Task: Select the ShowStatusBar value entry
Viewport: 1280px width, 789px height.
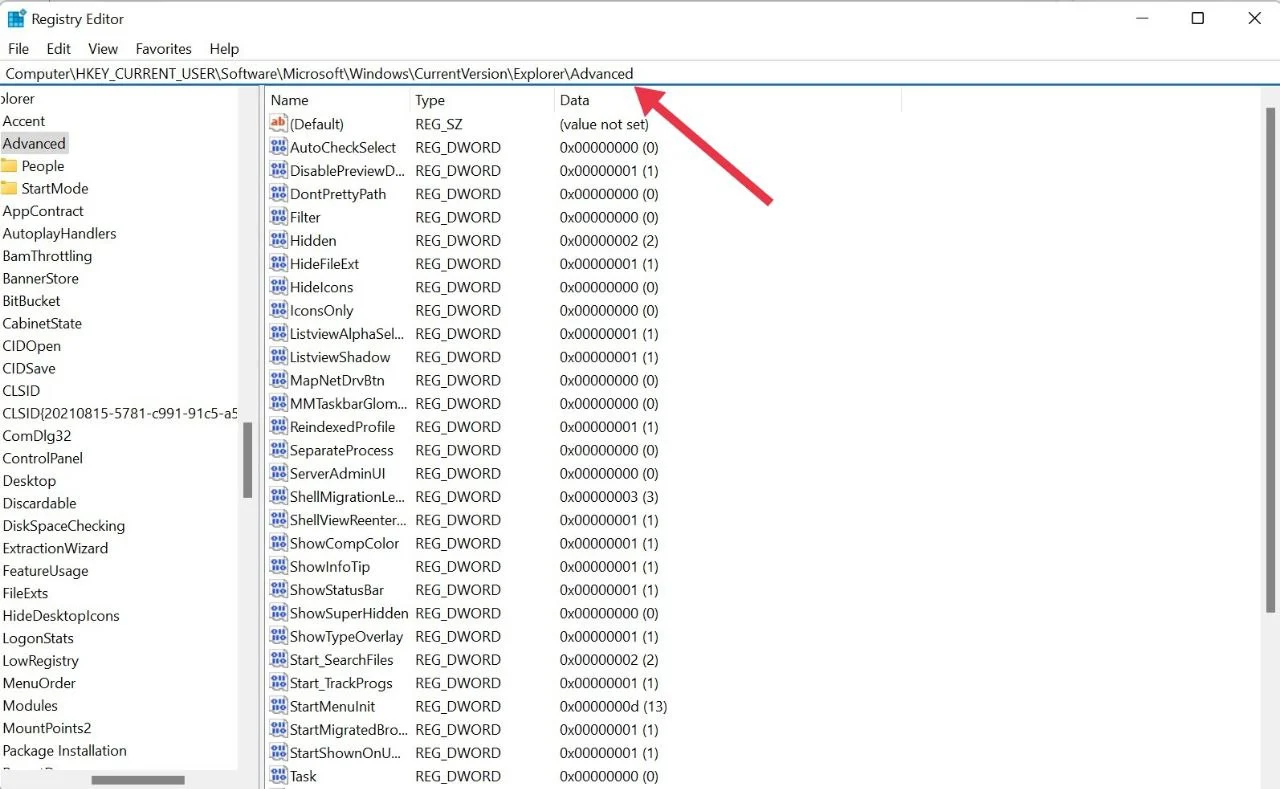Action: tap(337, 590)
